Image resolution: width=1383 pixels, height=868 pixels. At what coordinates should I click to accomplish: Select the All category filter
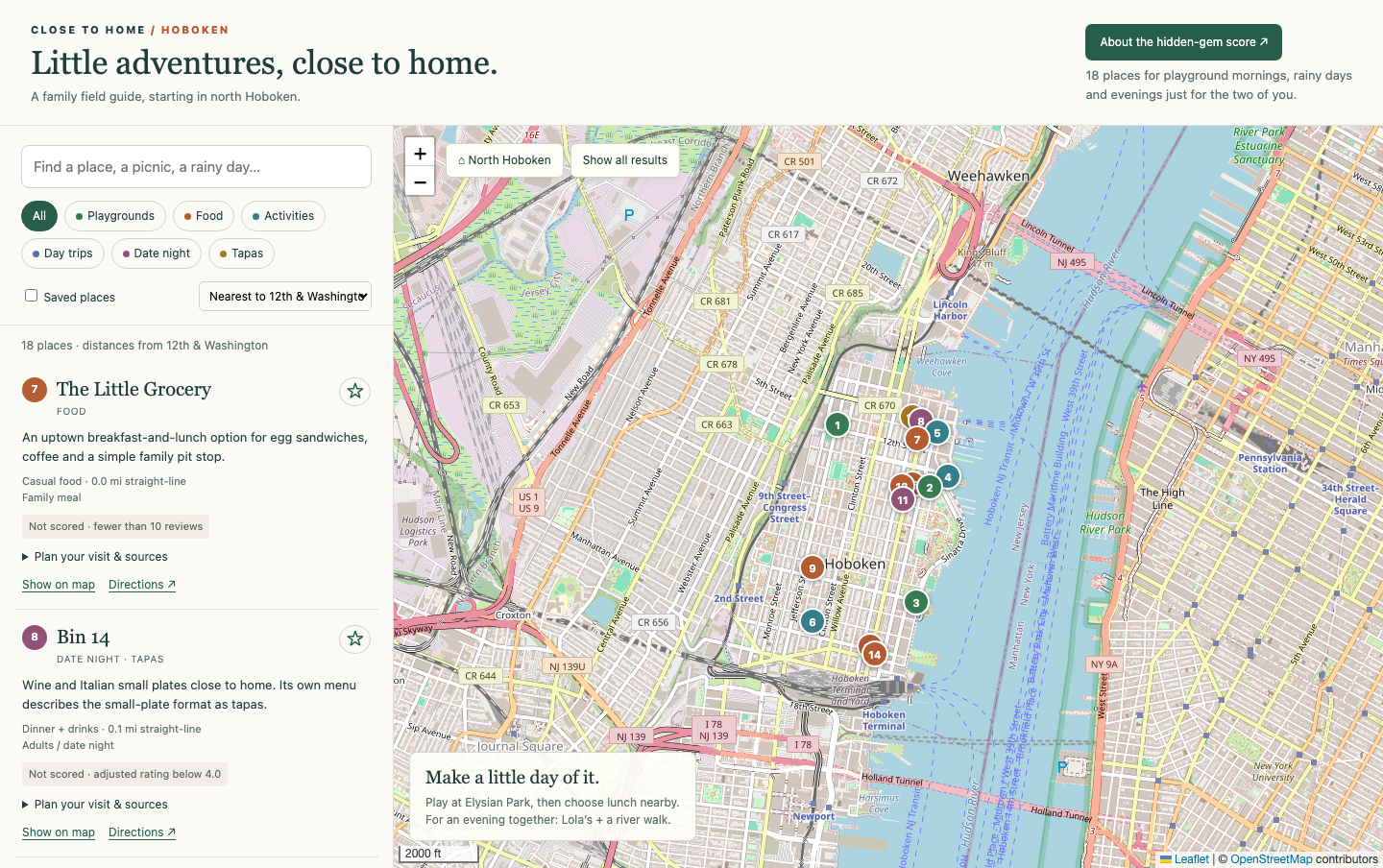pos(39,216)
